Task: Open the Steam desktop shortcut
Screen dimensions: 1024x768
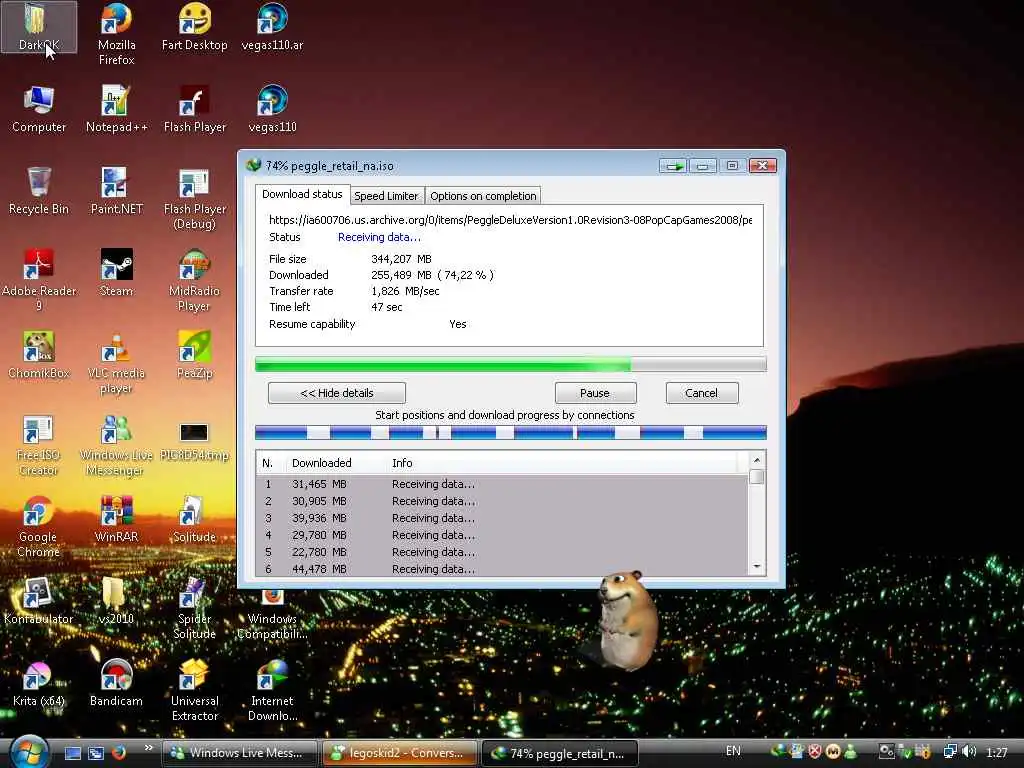Action: click(x=116, y=272)
